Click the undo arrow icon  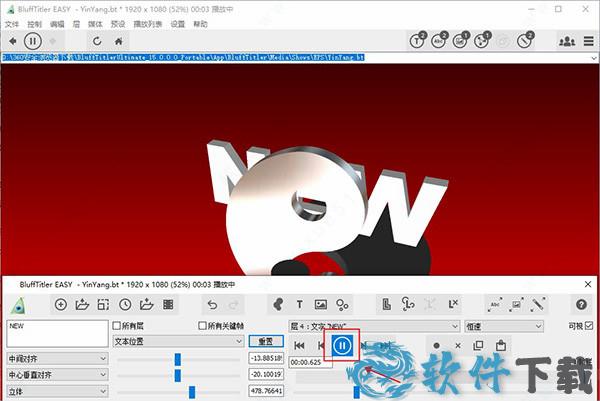click(211, 304)
